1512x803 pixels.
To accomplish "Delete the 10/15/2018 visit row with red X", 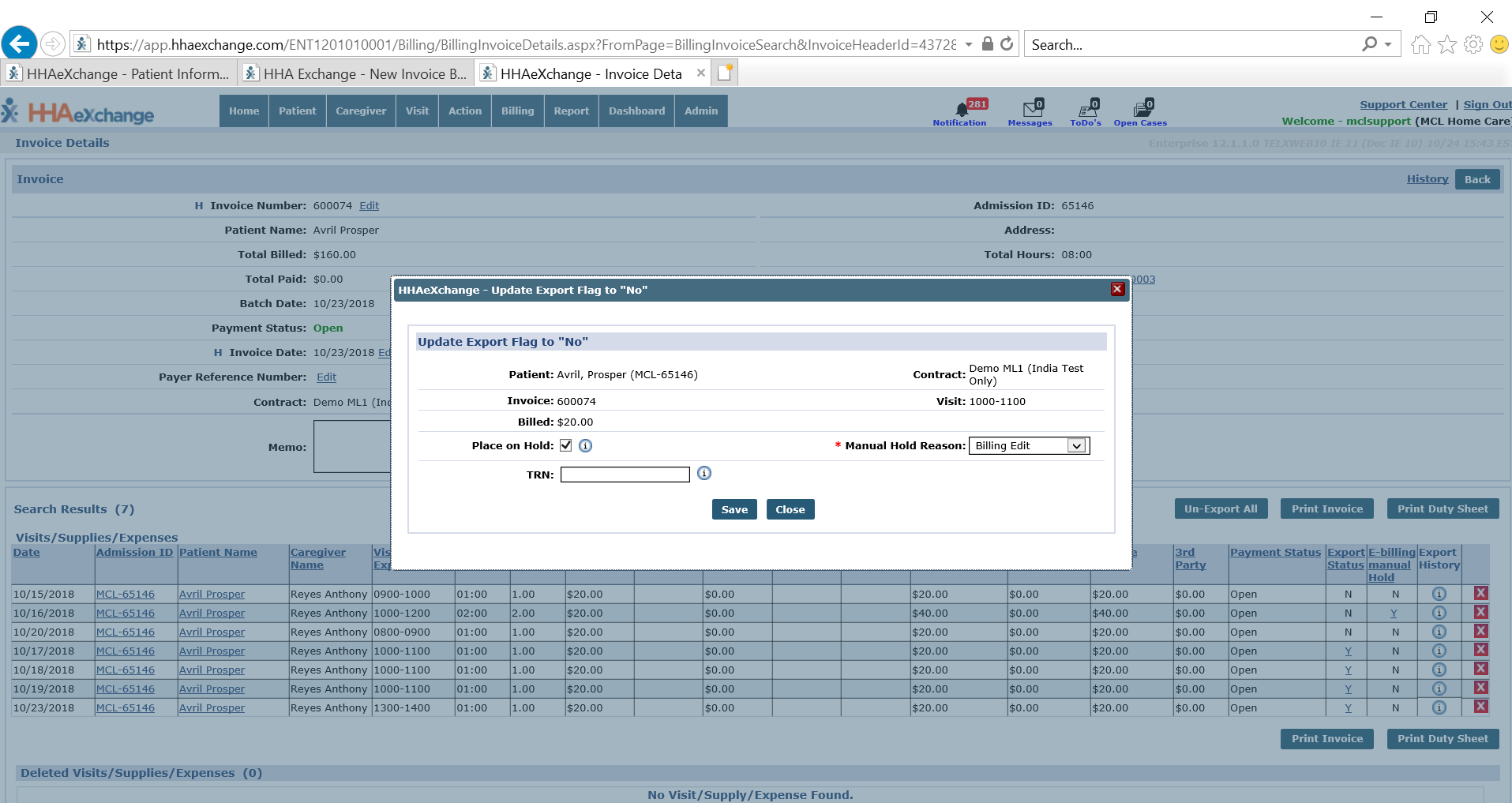I will pos(1481,594).
